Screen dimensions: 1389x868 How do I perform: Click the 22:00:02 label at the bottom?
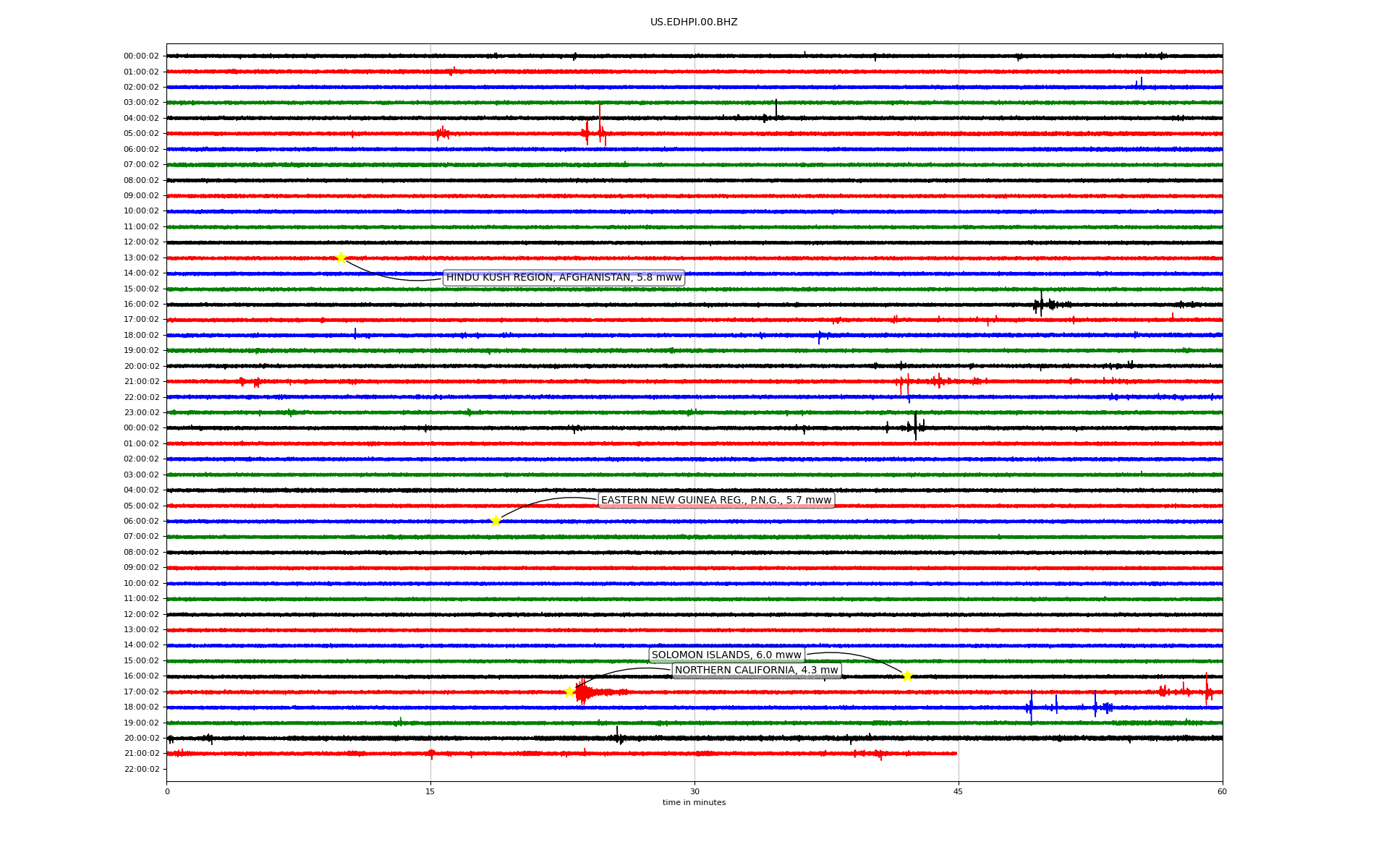141,769
